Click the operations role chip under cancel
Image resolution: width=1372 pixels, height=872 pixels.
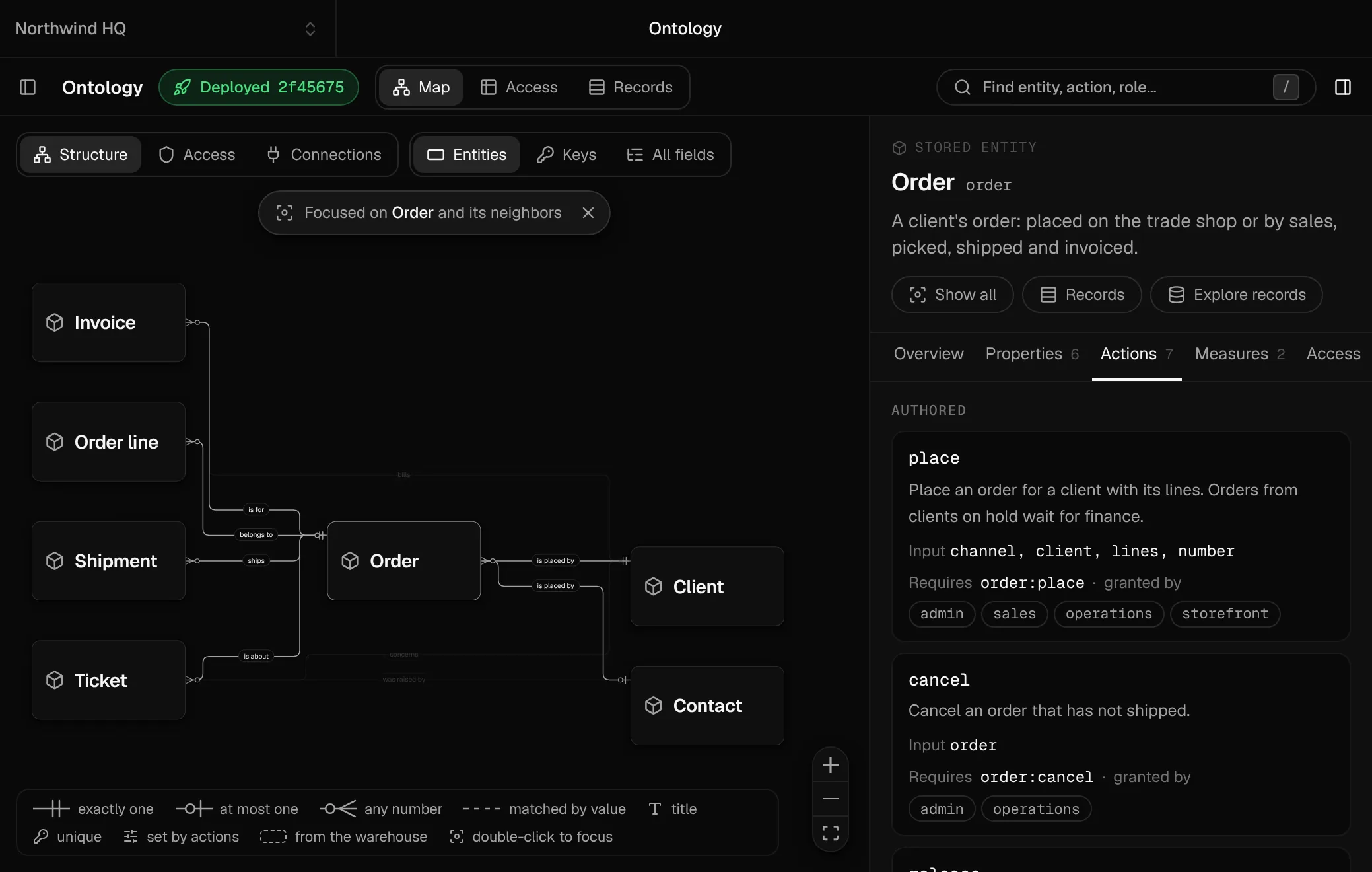click(1036, 809)
